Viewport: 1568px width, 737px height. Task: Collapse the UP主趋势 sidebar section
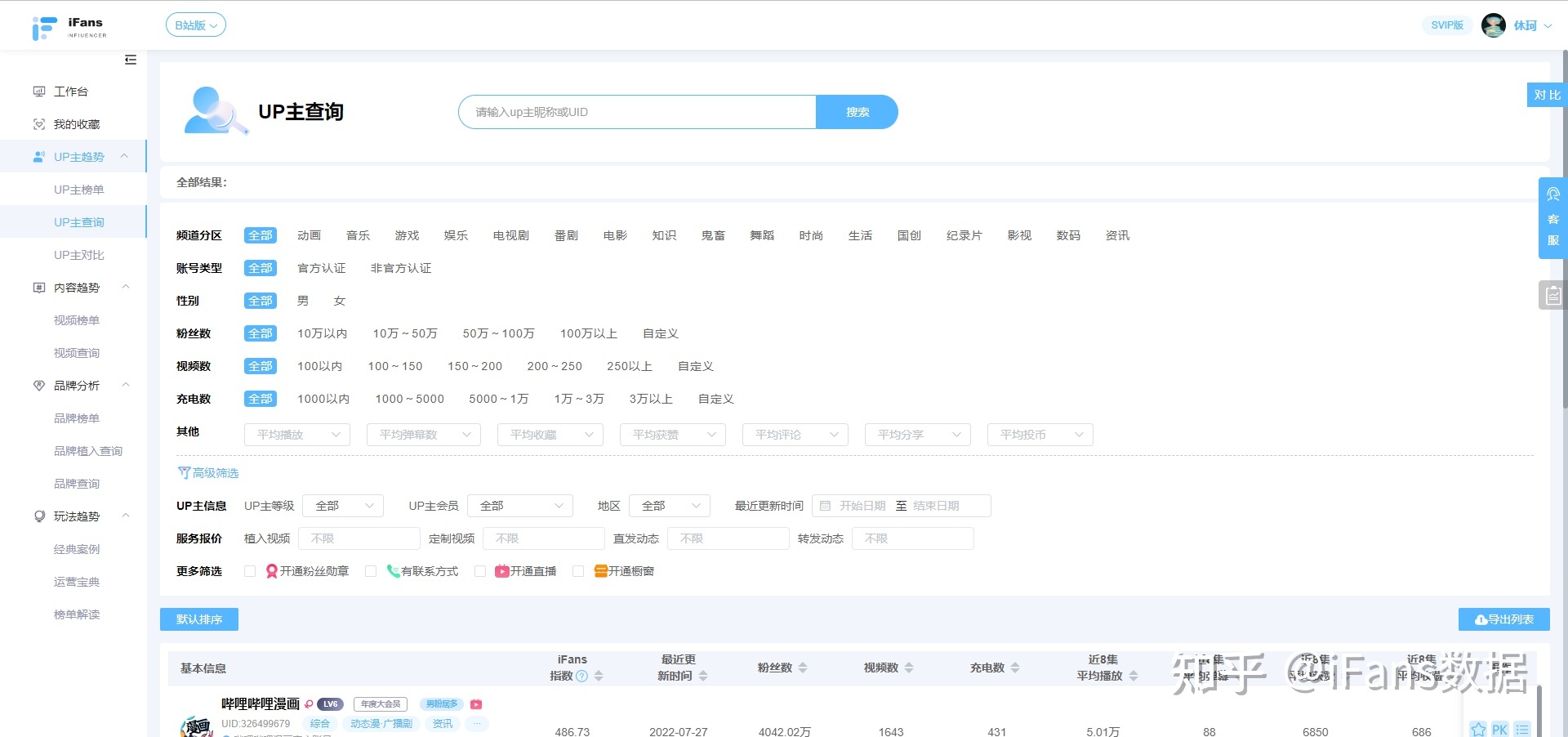pos(124,156)
